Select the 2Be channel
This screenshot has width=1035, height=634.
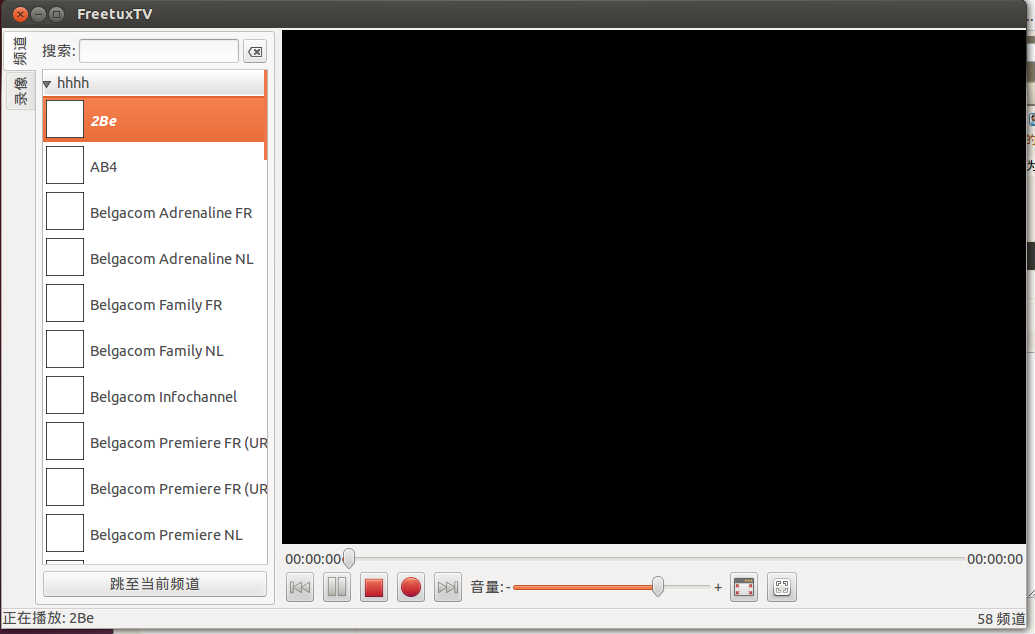point(153,120)
